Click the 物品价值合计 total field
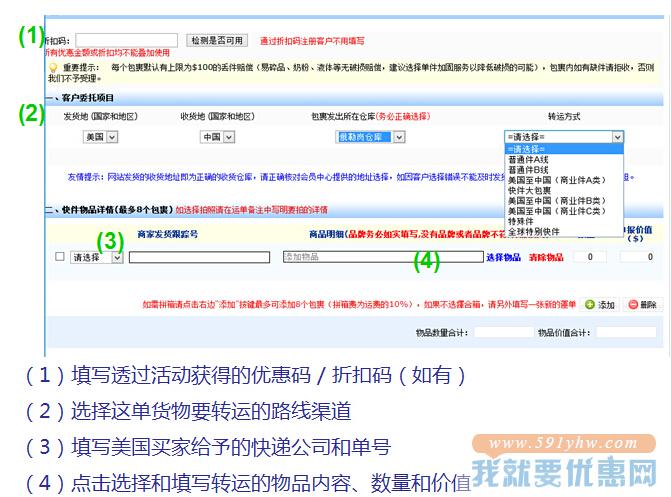671x497 pixels. pyautogui.click(x=626, y=332)
